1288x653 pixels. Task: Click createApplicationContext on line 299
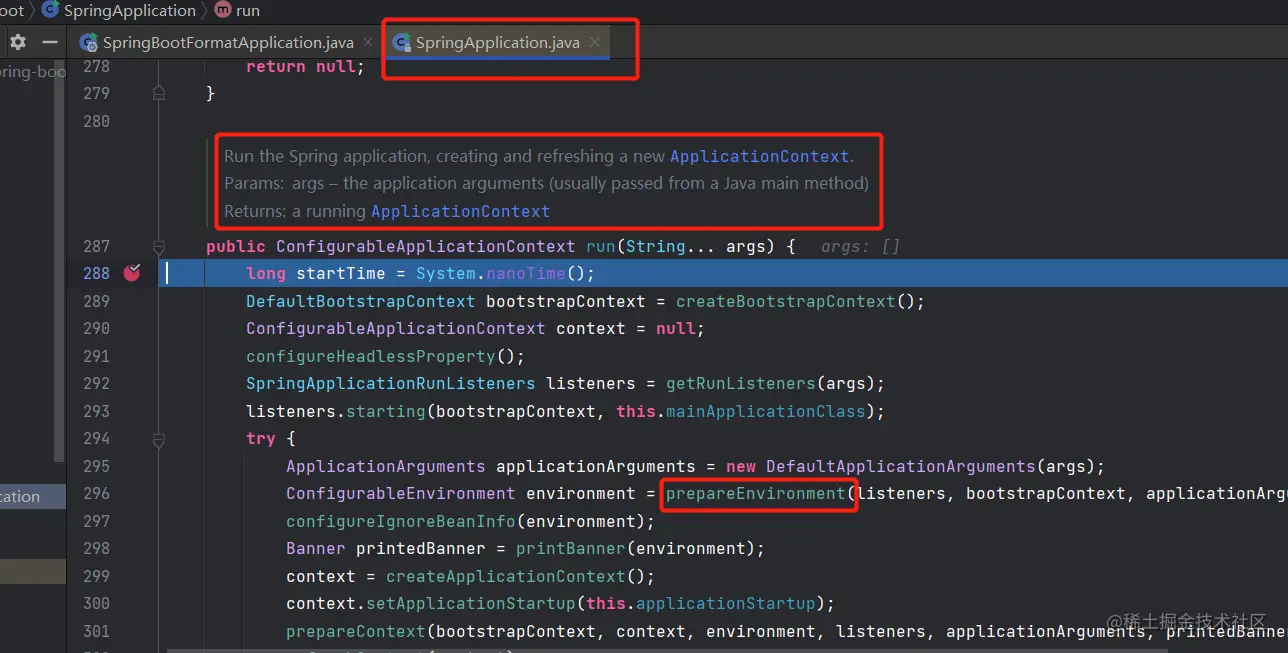click(506, 576)
